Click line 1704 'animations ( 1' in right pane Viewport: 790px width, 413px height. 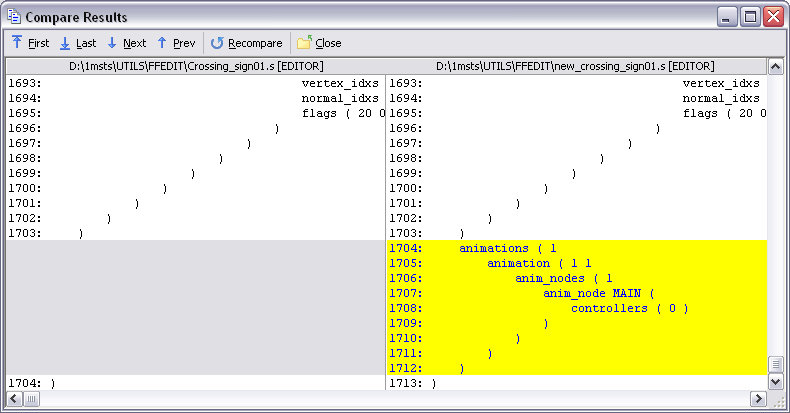[x=577, y=248]
